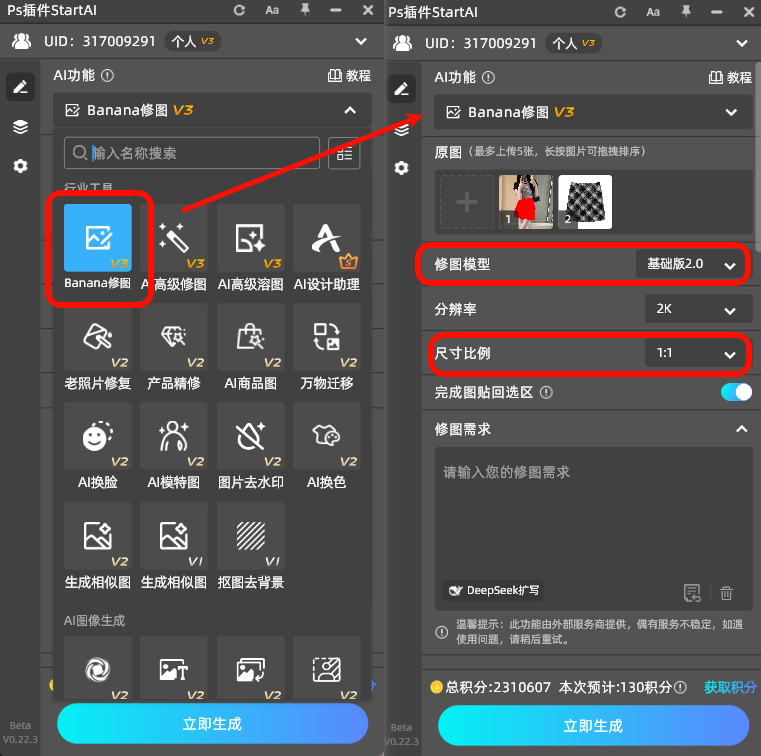Click refresh icon in right panel title bar
The width and height of the screenshot is (761, 756).
pos(620,12)
